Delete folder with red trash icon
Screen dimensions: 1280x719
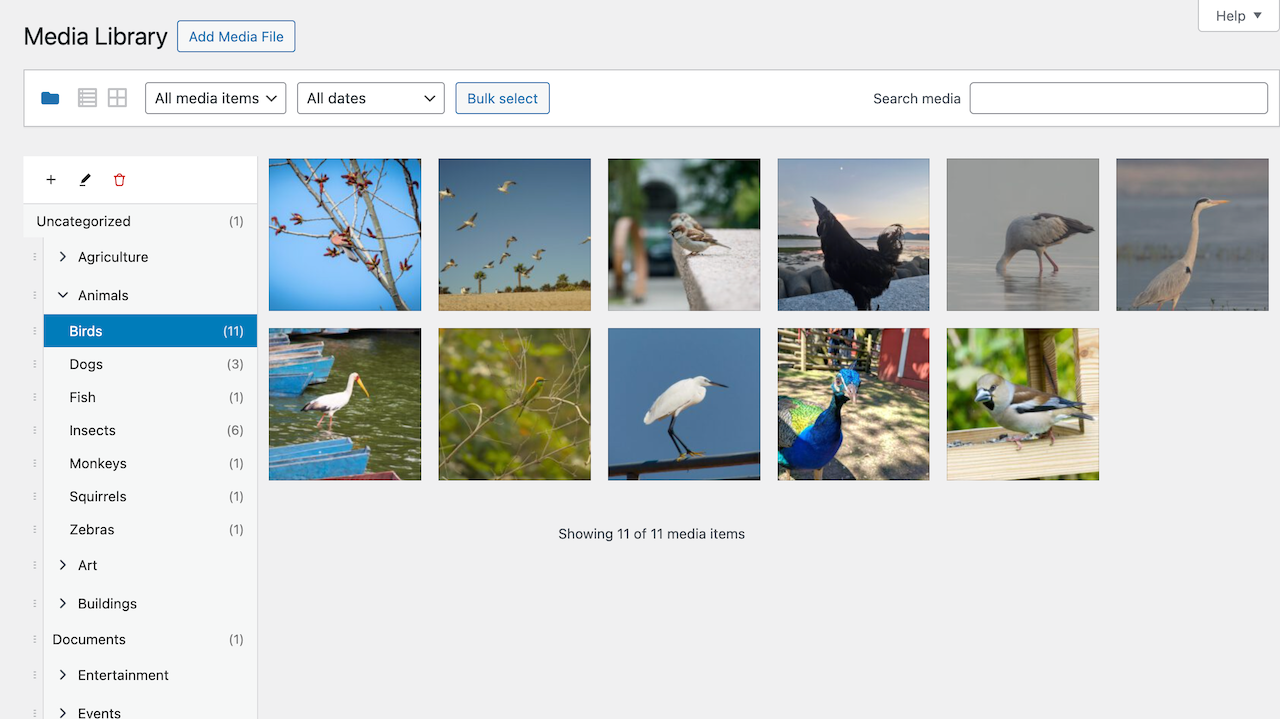[x=120, y=180]
